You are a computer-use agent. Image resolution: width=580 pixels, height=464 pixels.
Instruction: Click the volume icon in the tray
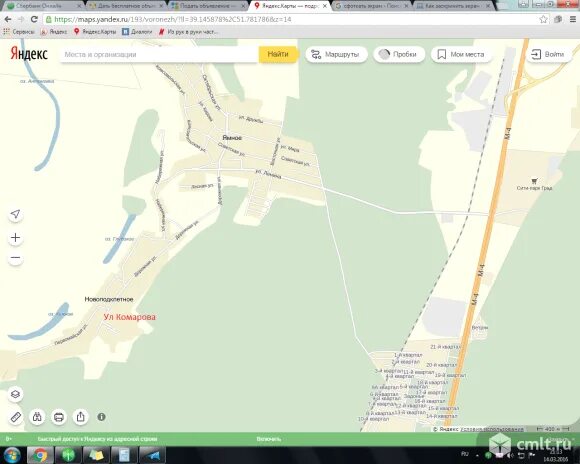coord(509,455)
